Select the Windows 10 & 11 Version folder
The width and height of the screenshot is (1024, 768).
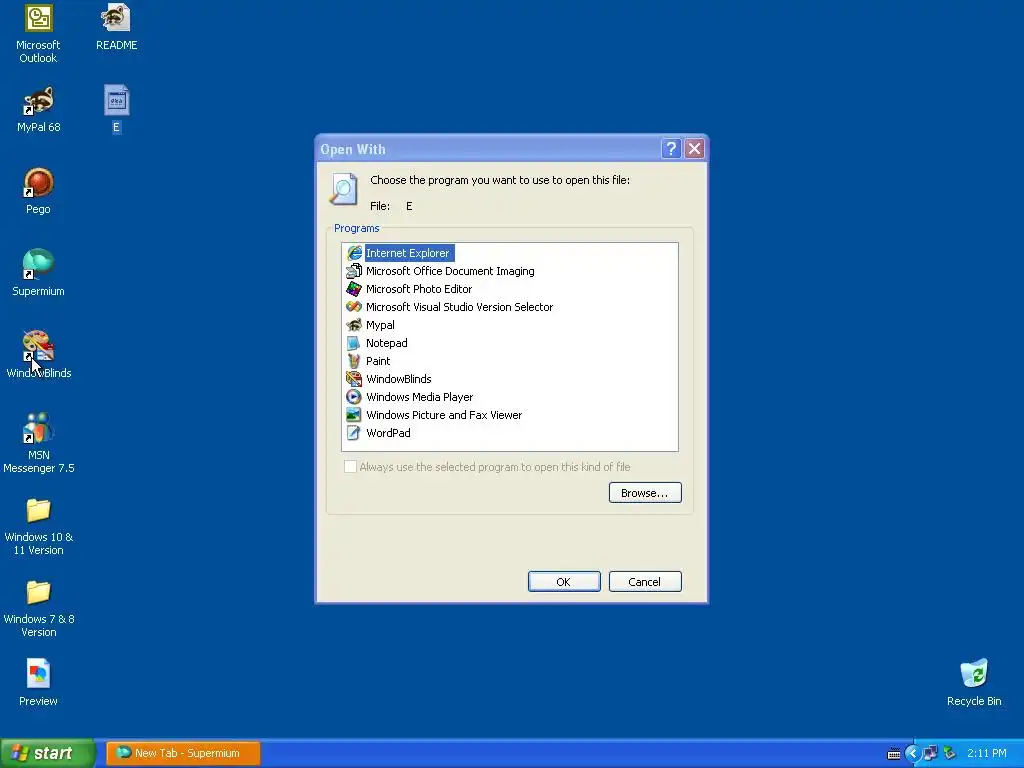click(38, 526)
